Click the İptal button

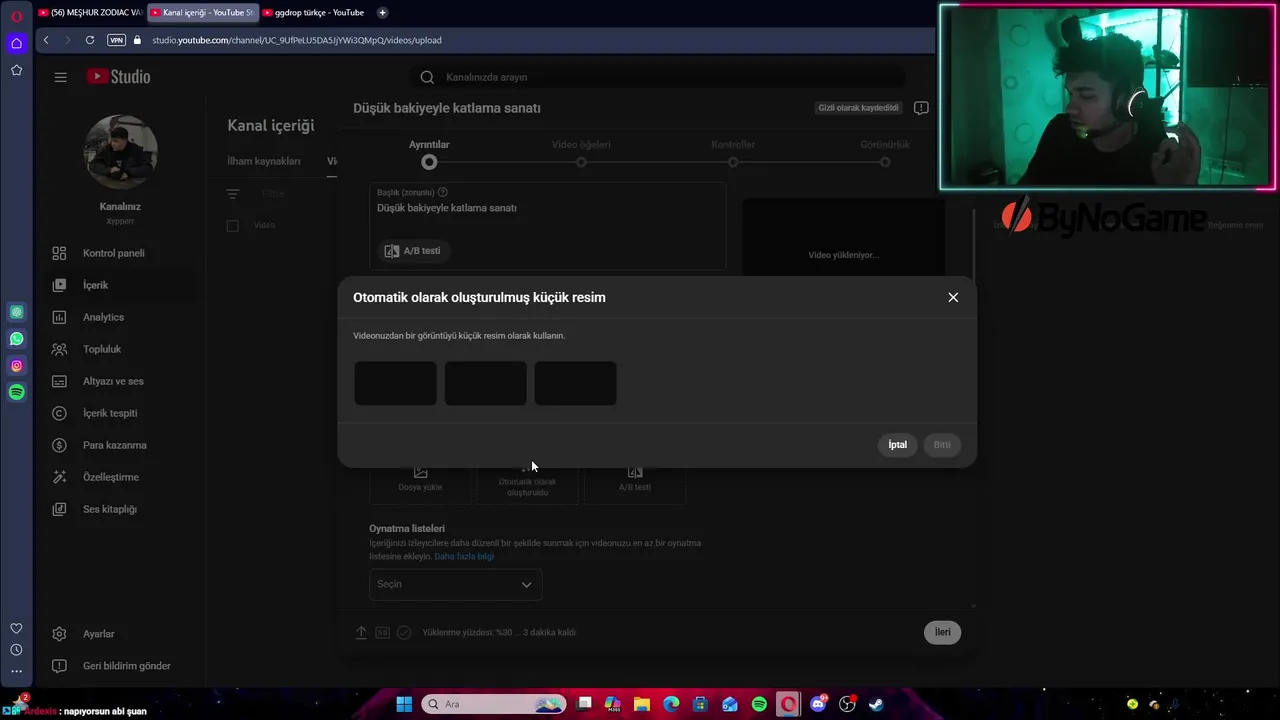tap(898, 445)
